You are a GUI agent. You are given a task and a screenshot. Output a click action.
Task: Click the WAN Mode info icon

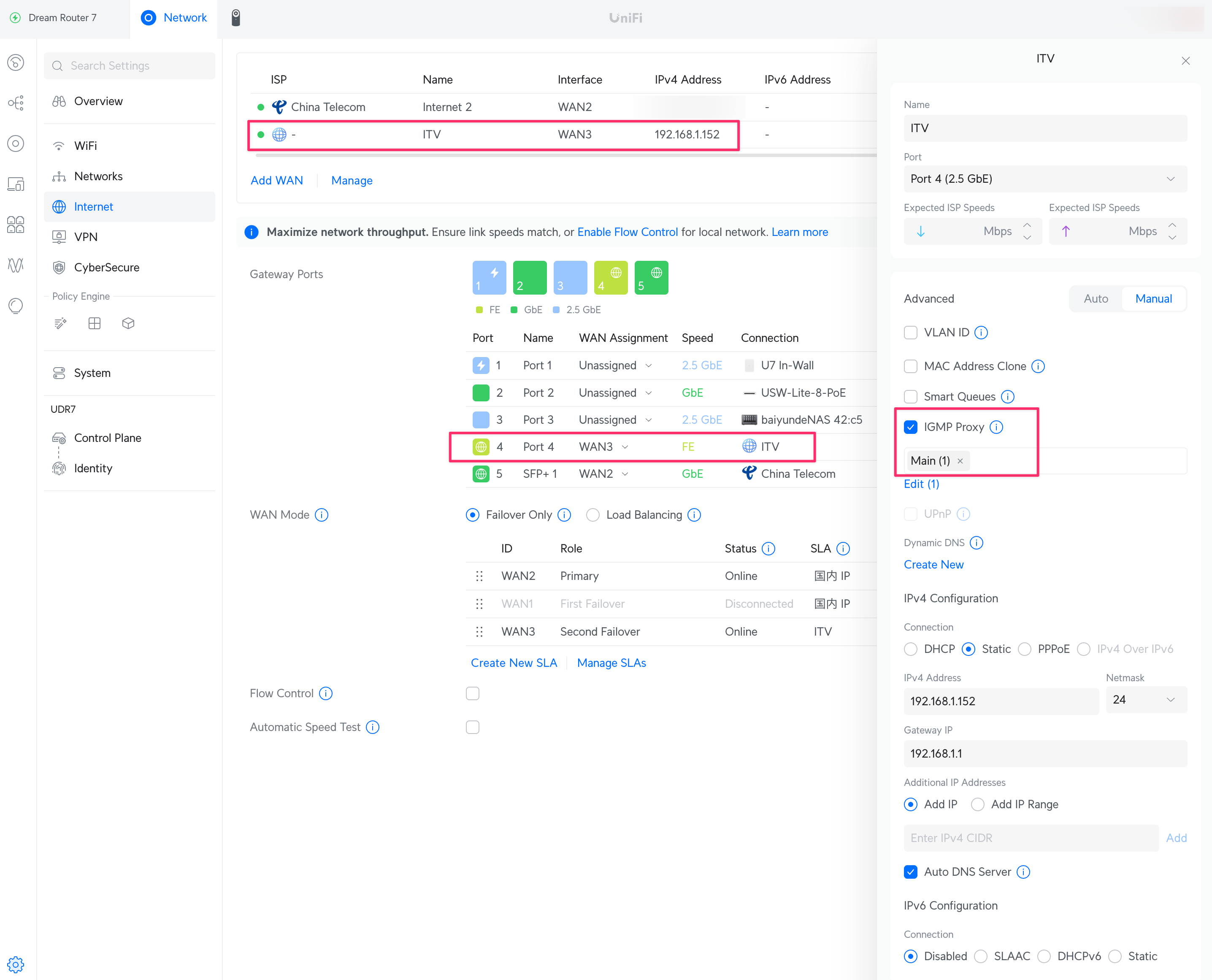(x=322, y=515)
